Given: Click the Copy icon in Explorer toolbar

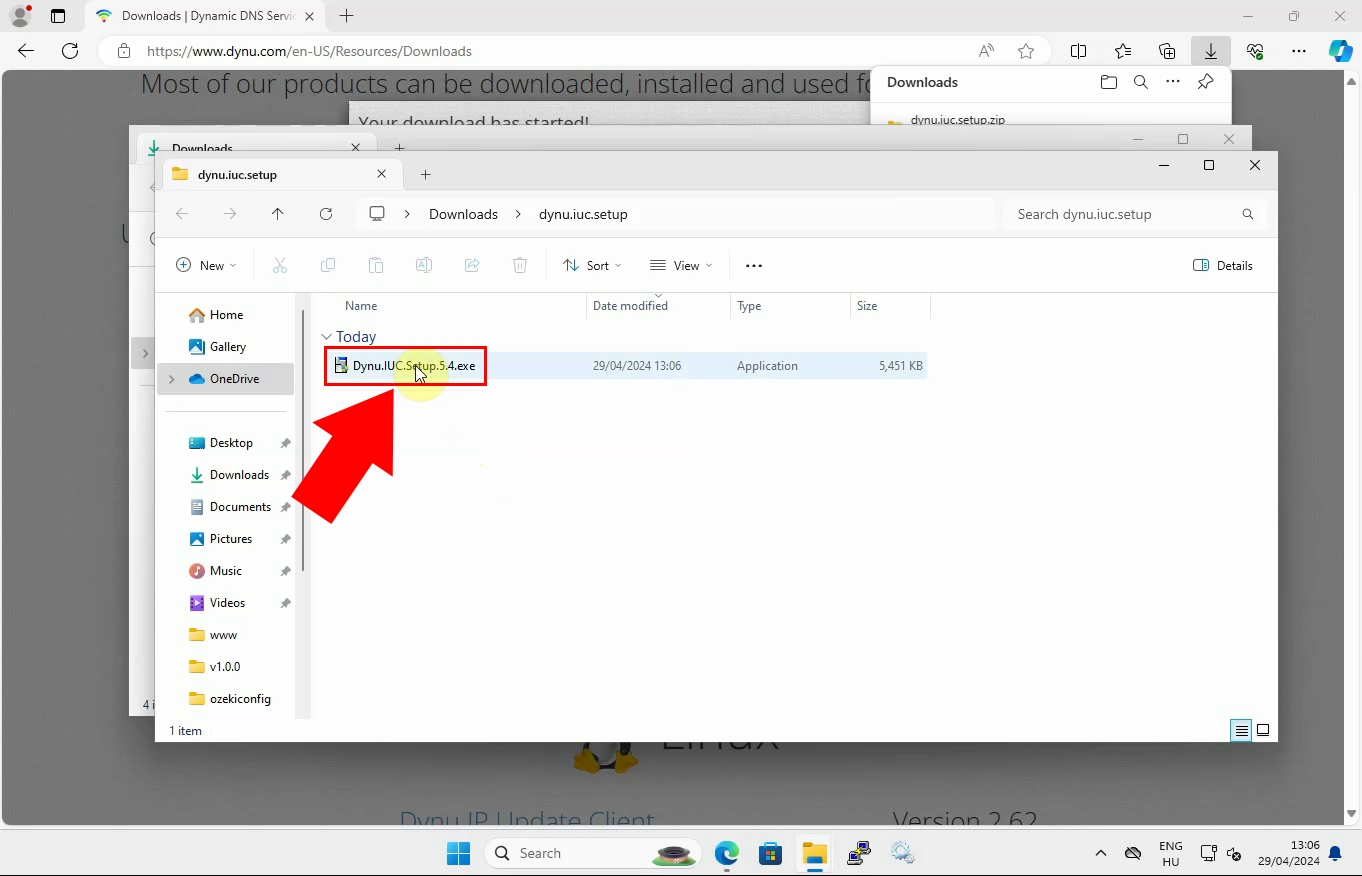Looking at the screenshot, I should click(328, 265).
